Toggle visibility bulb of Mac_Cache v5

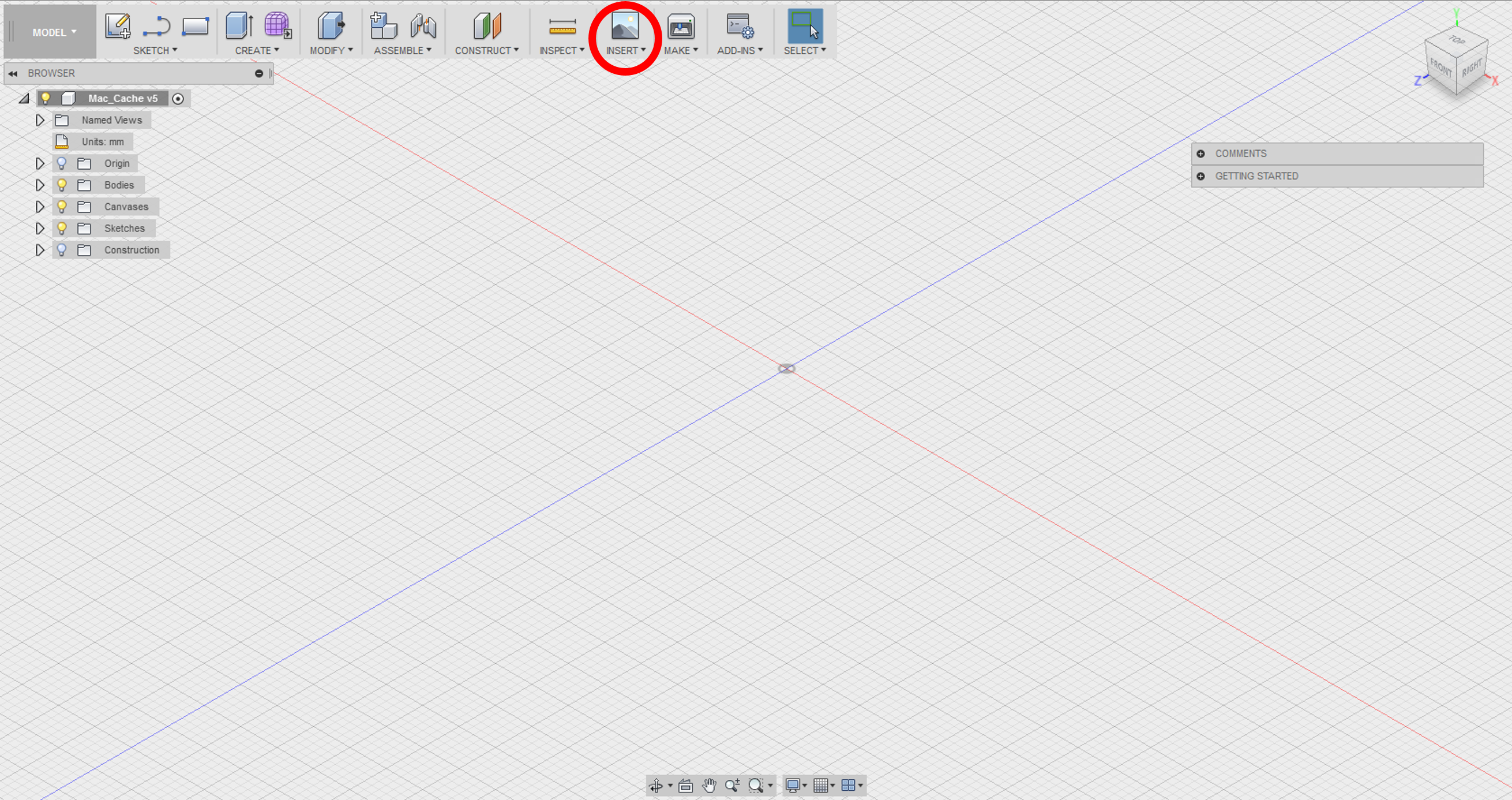pyautogui.click(x=45, y=98)
